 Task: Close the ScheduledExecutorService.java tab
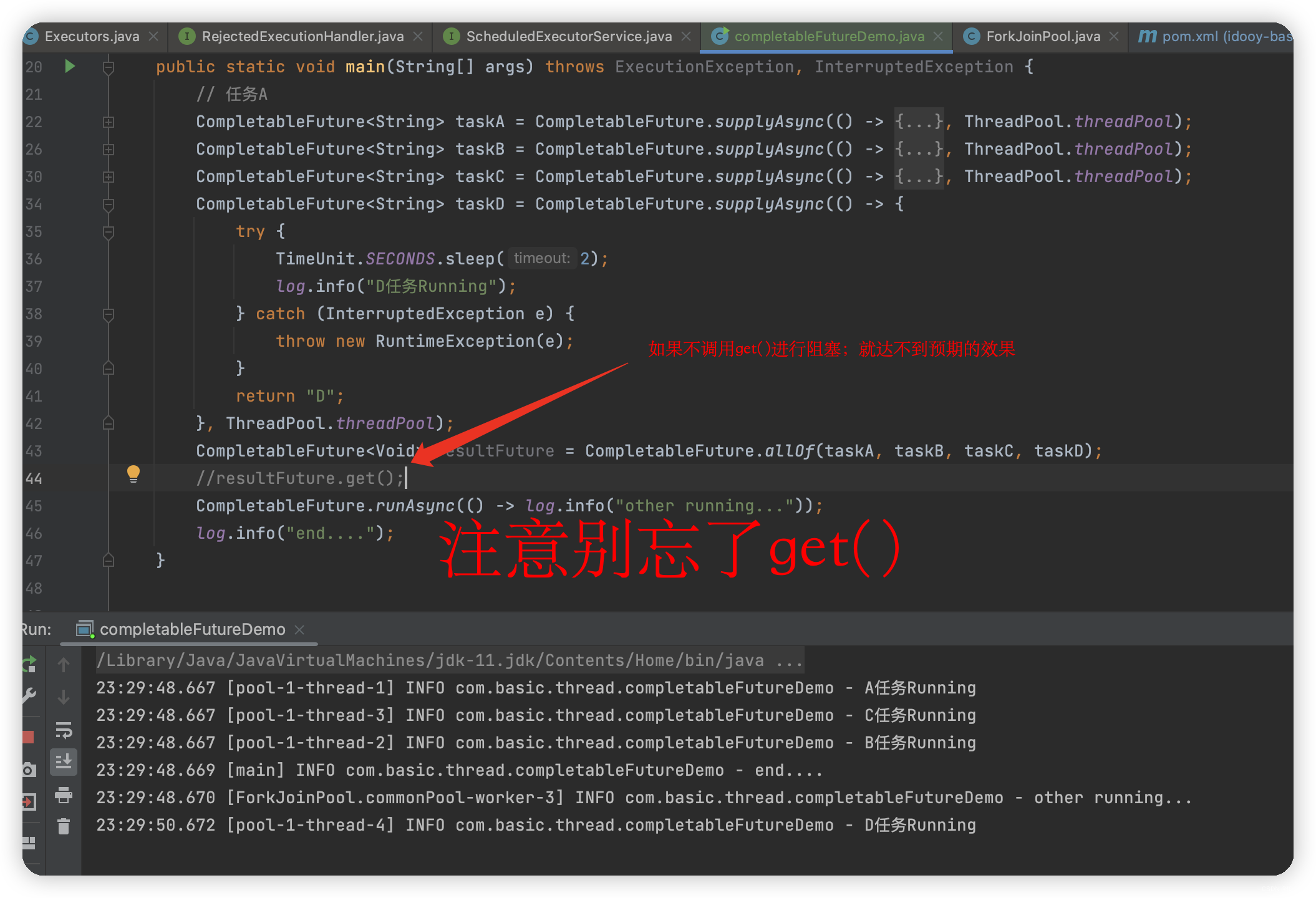(x=686, y=37)
